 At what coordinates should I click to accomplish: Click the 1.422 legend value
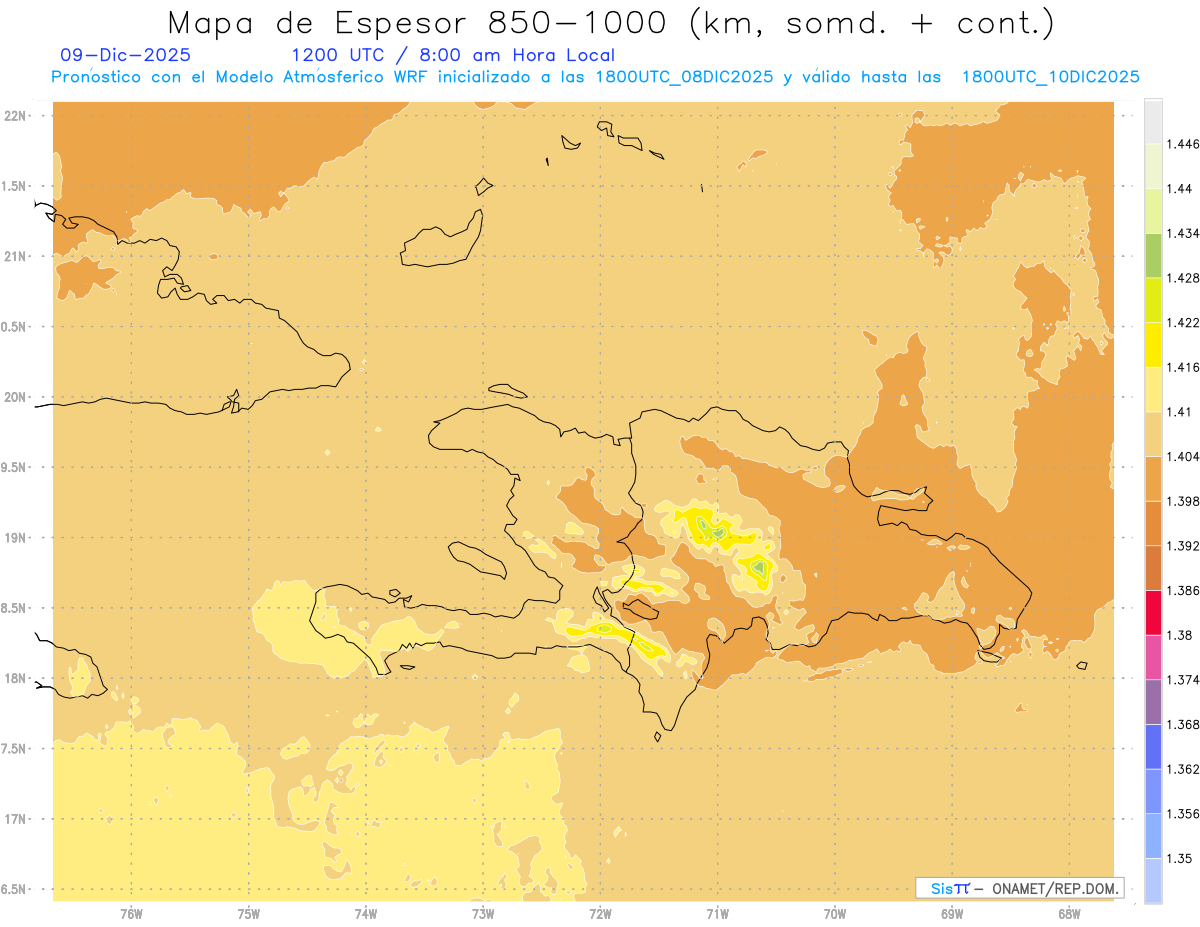1183,322
